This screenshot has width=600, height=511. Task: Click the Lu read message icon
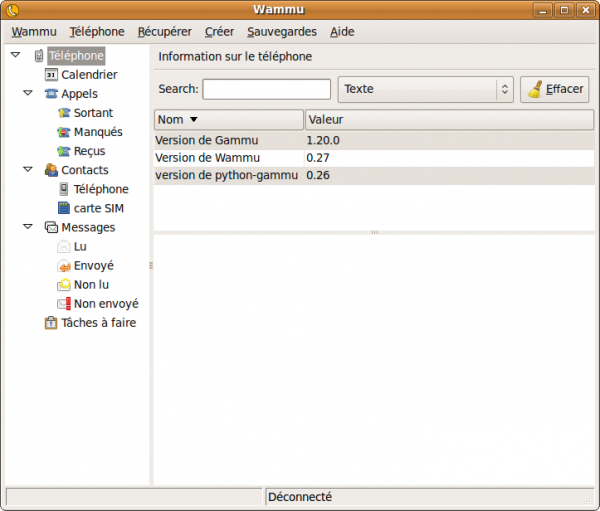tap(64, 247)
